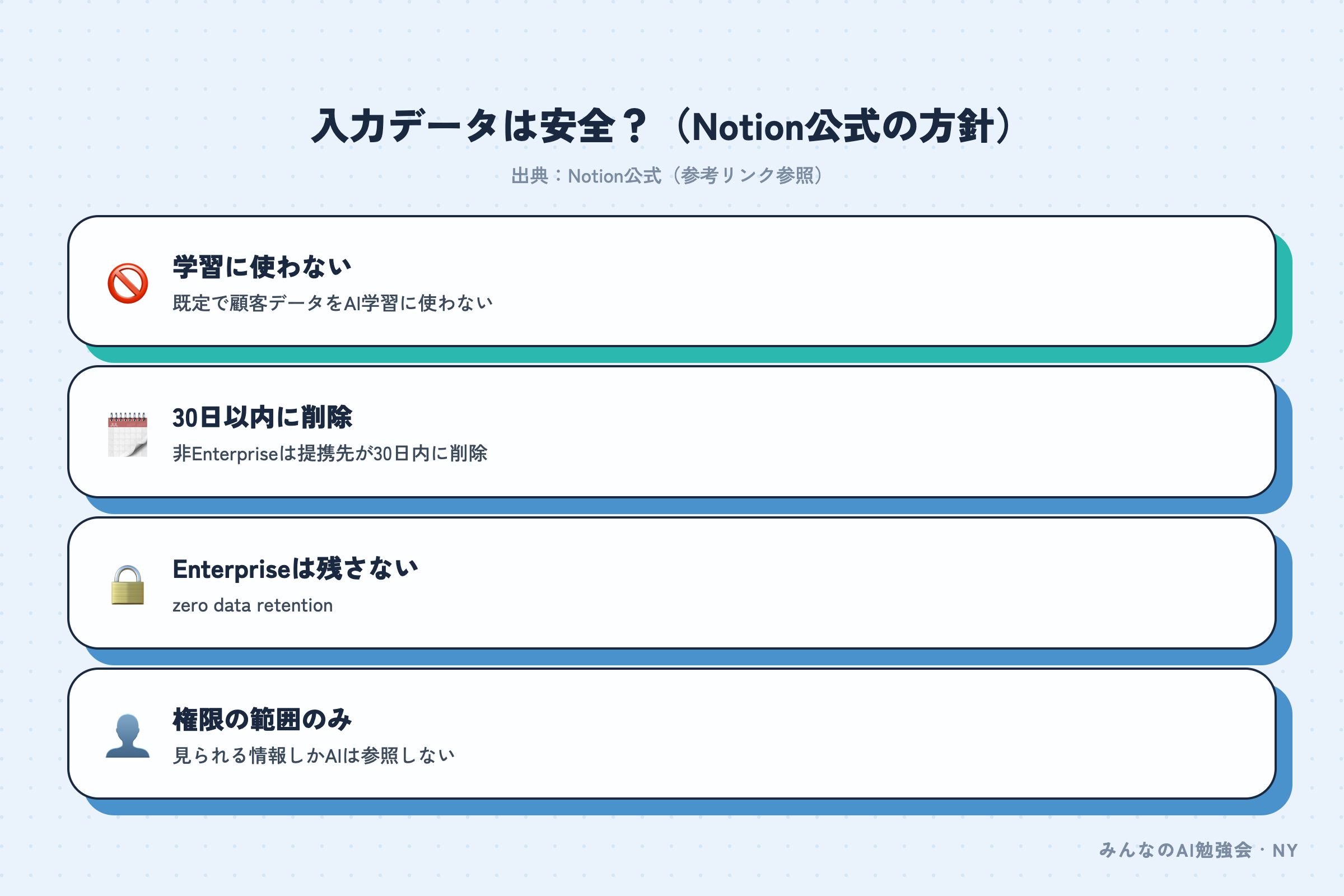Click the 出典：Notion公式 source subtitle

pos(668,175)
